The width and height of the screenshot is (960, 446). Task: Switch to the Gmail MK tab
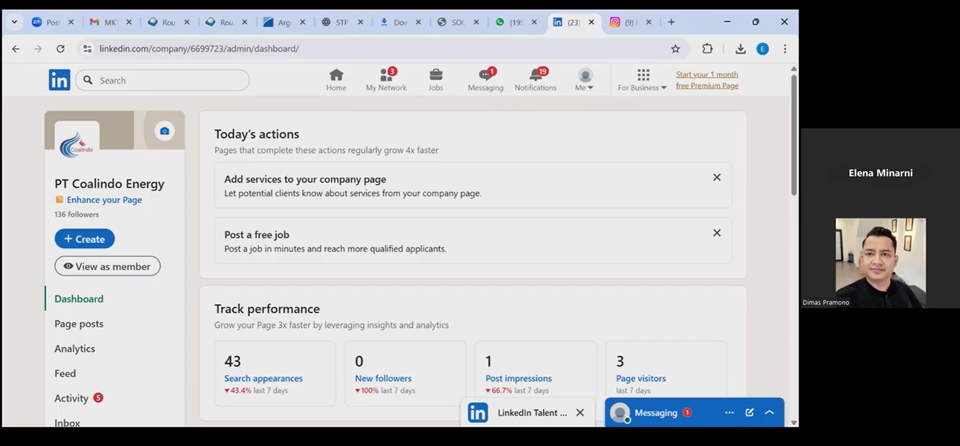pyautogui.click(x=111, y=22)
